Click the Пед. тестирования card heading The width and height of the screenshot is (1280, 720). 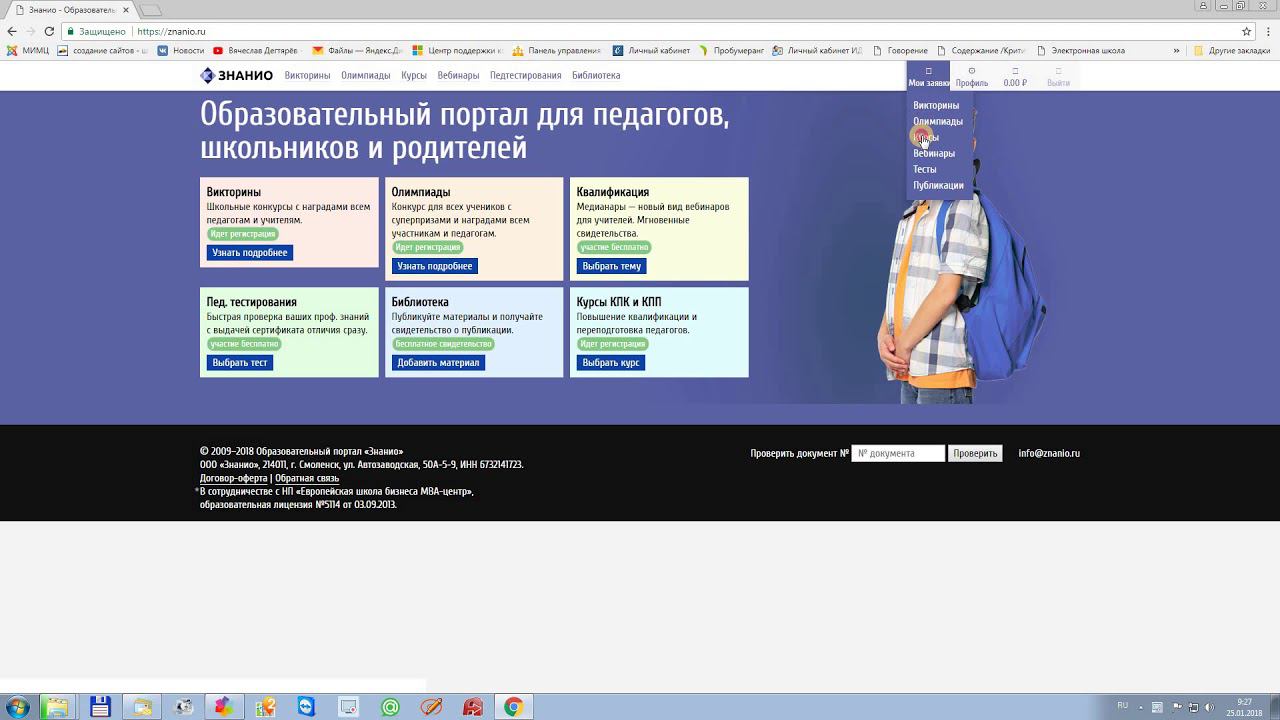(x=252, y=302)
